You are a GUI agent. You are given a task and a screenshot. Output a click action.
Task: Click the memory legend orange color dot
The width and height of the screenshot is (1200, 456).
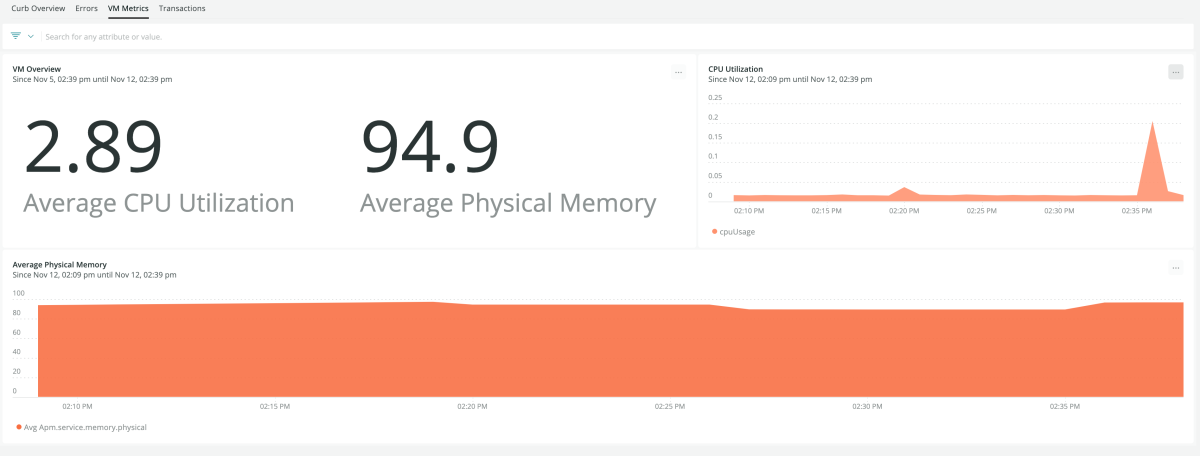19,427
